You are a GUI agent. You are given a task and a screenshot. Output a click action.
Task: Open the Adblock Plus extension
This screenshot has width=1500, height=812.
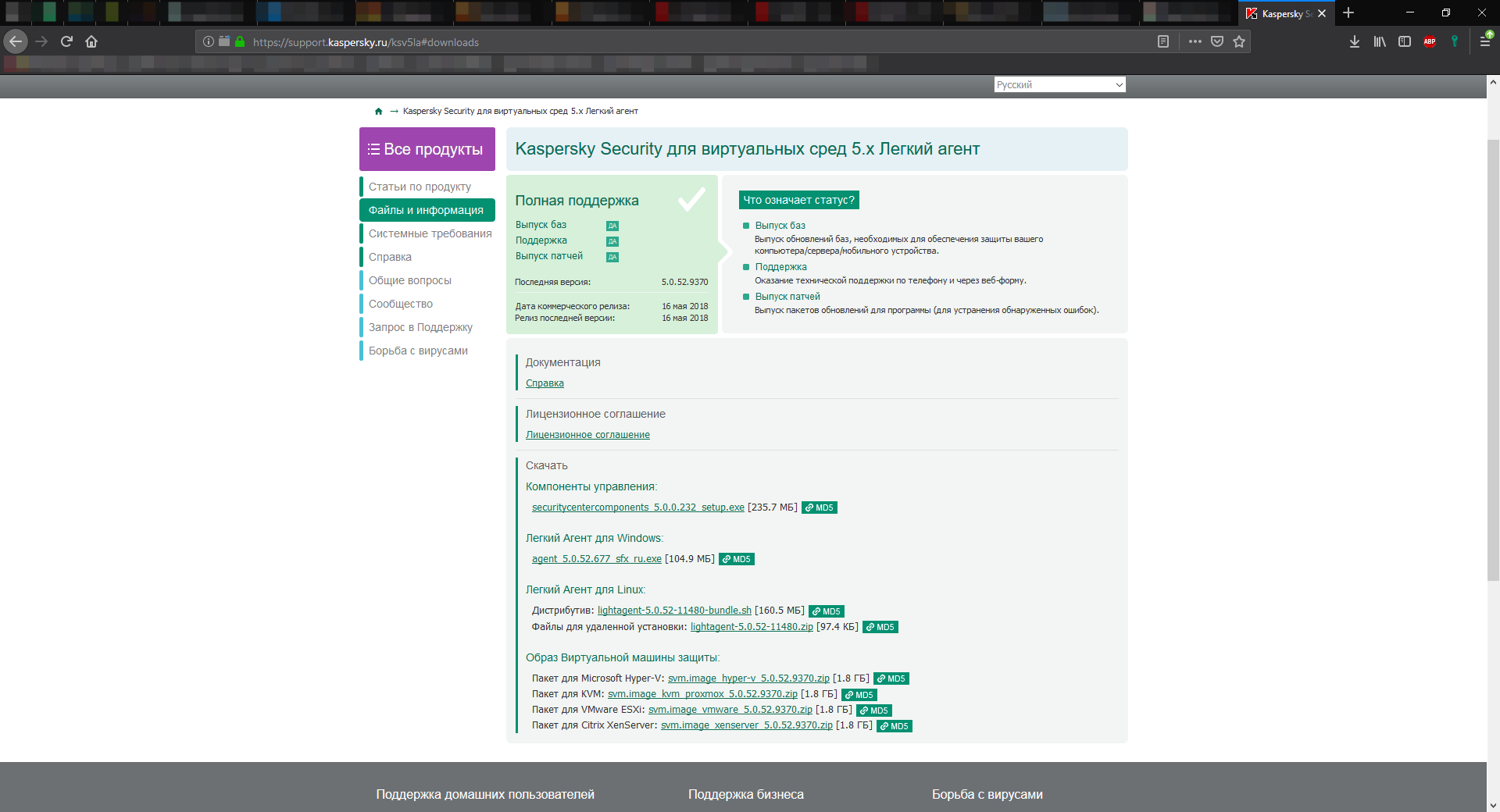(1430, 41)
